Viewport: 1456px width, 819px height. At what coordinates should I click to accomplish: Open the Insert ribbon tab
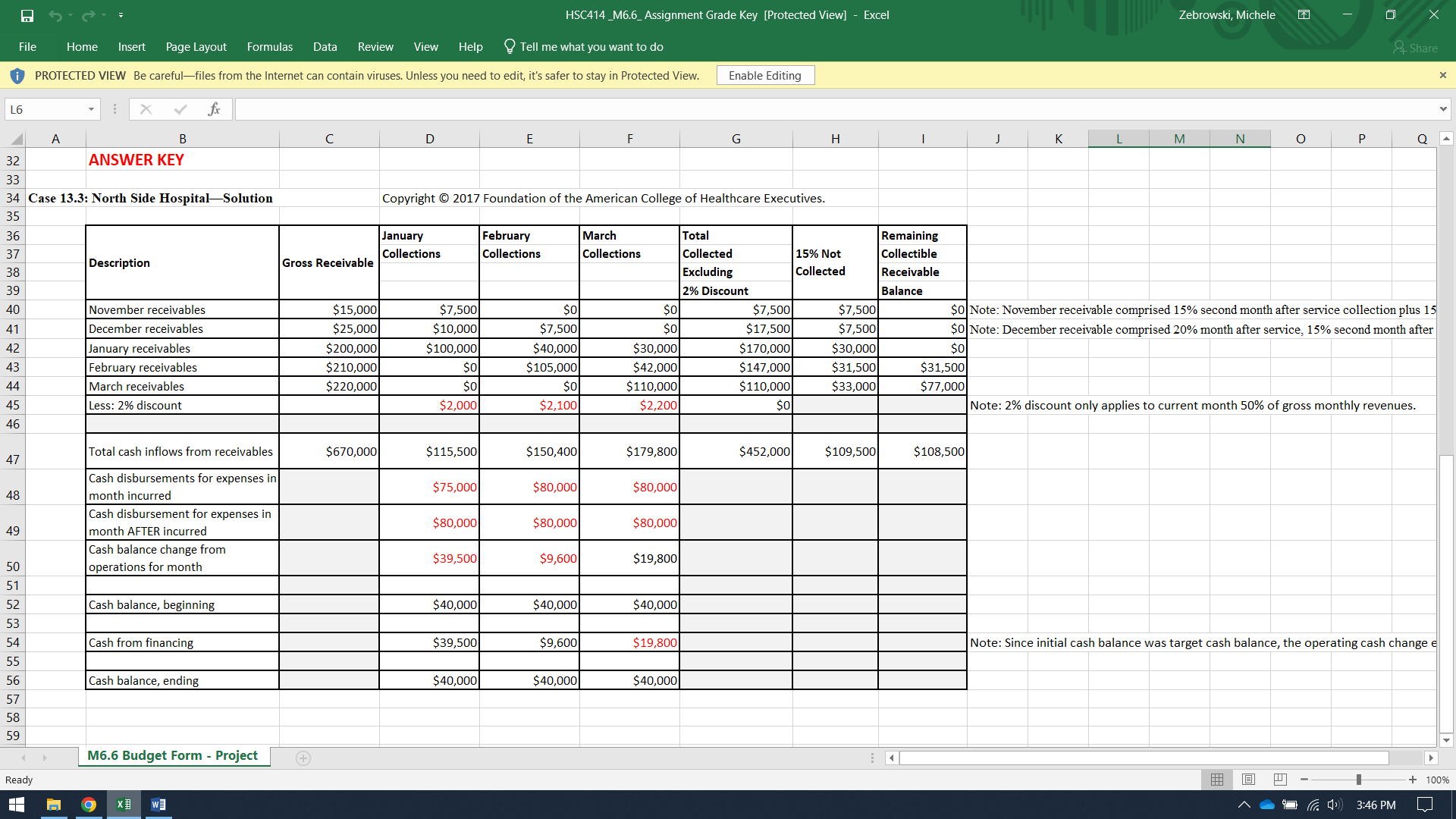click(131, 47)
